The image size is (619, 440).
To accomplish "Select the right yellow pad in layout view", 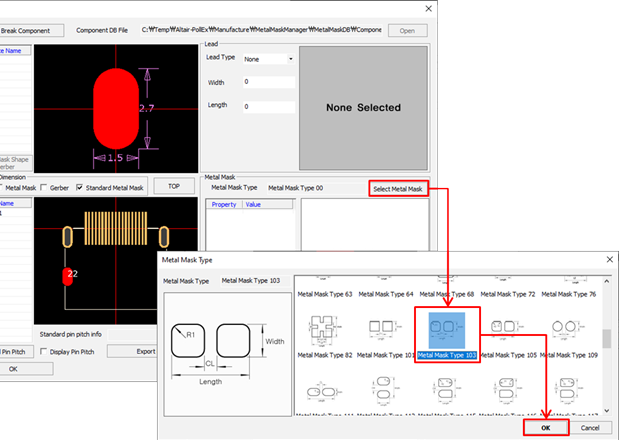I will coord(162,235).
